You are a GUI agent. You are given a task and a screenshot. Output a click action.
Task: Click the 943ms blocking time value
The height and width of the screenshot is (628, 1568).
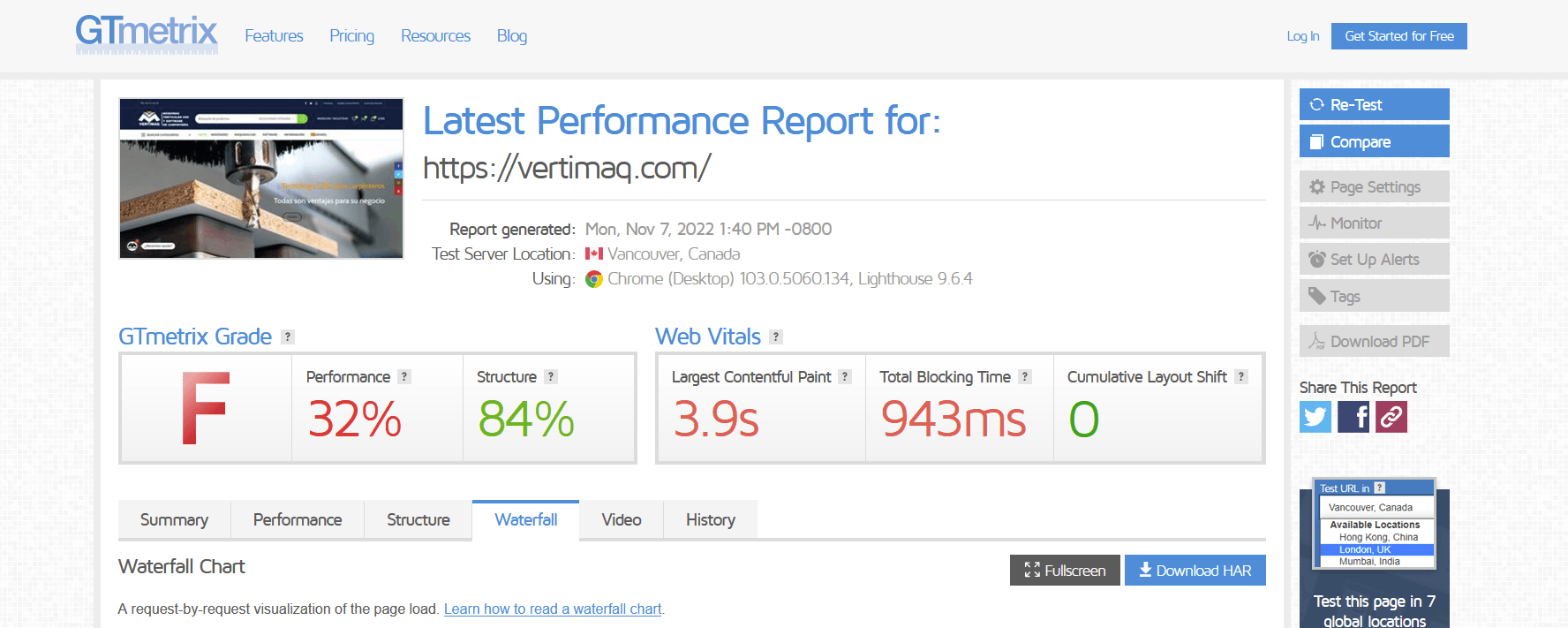[954, 419]
